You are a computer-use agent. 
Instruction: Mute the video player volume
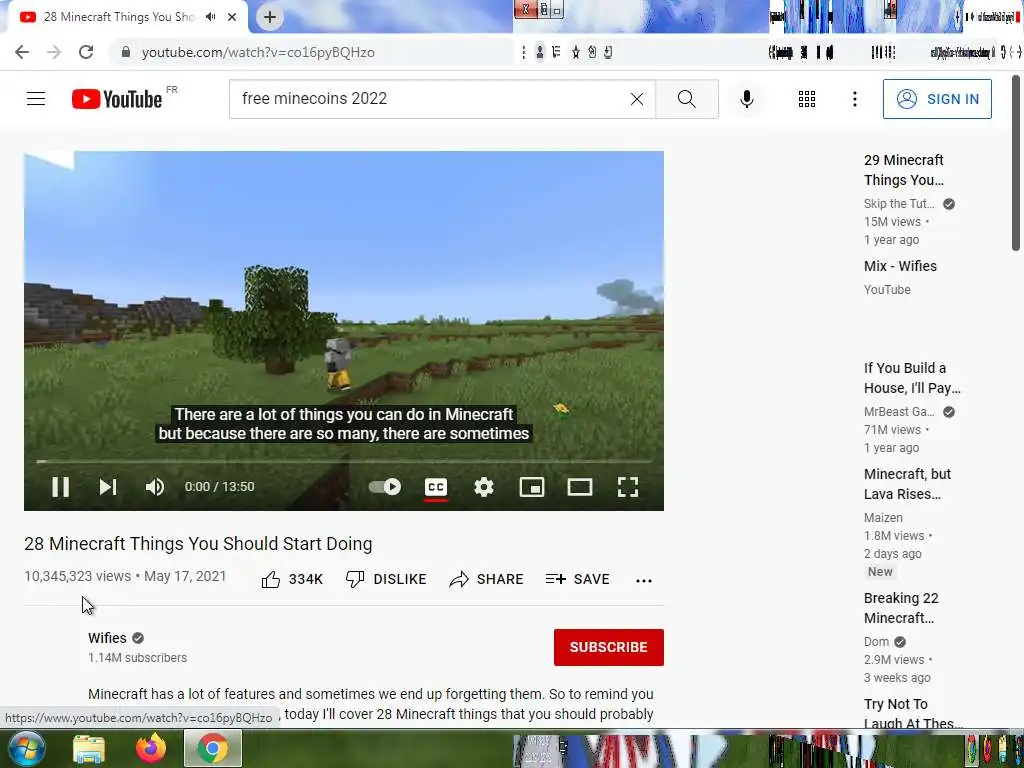coord(155,487)
